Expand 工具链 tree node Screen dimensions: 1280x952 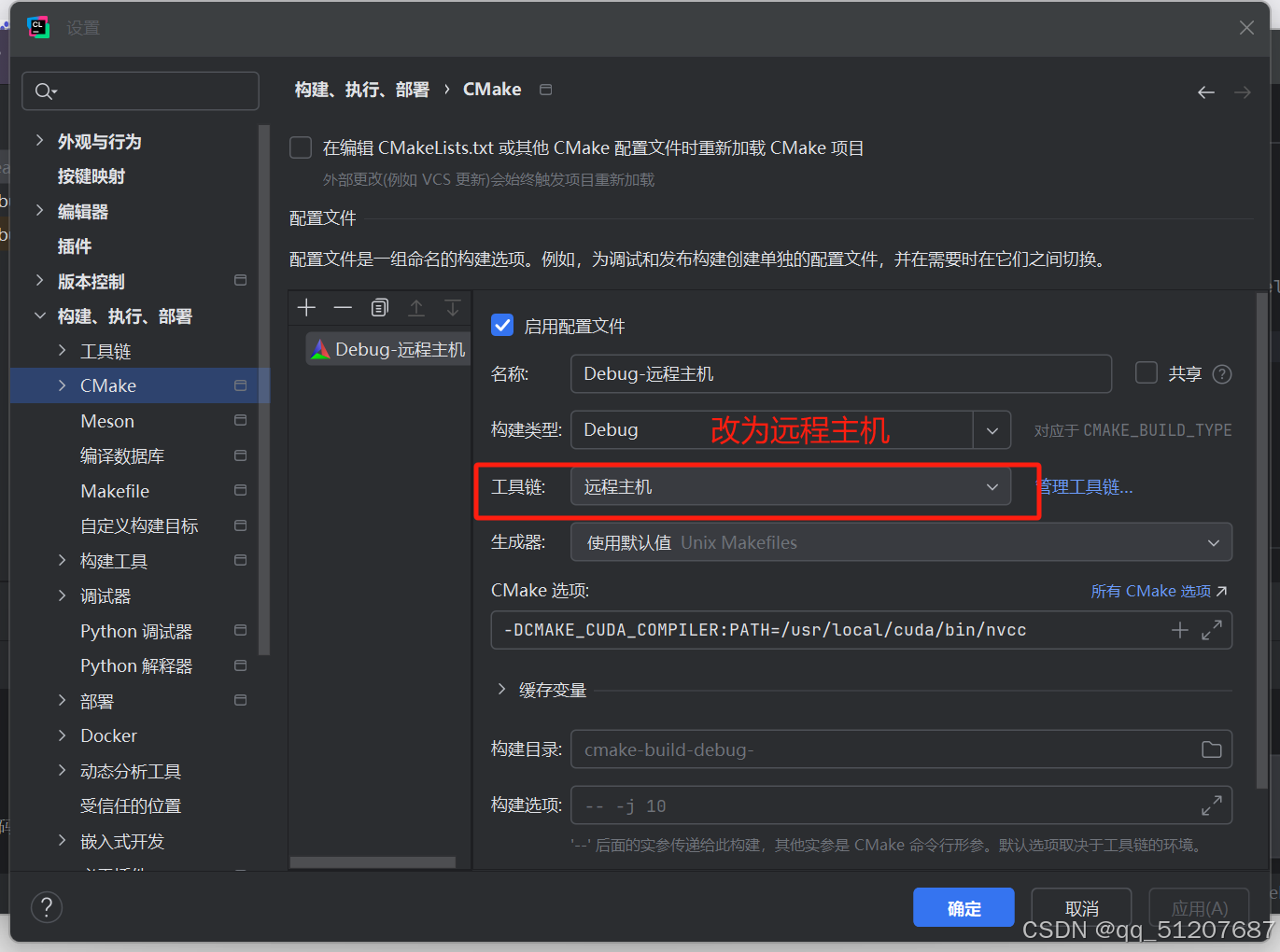point(62,350)
